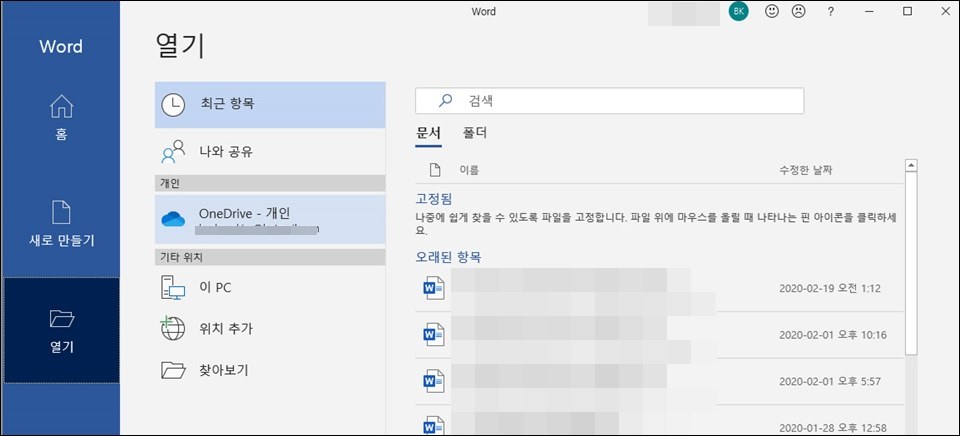Viewport: 960px width, 436px height.
Task: Click the scroll up arrow of file list
Action: pos(911,165)
